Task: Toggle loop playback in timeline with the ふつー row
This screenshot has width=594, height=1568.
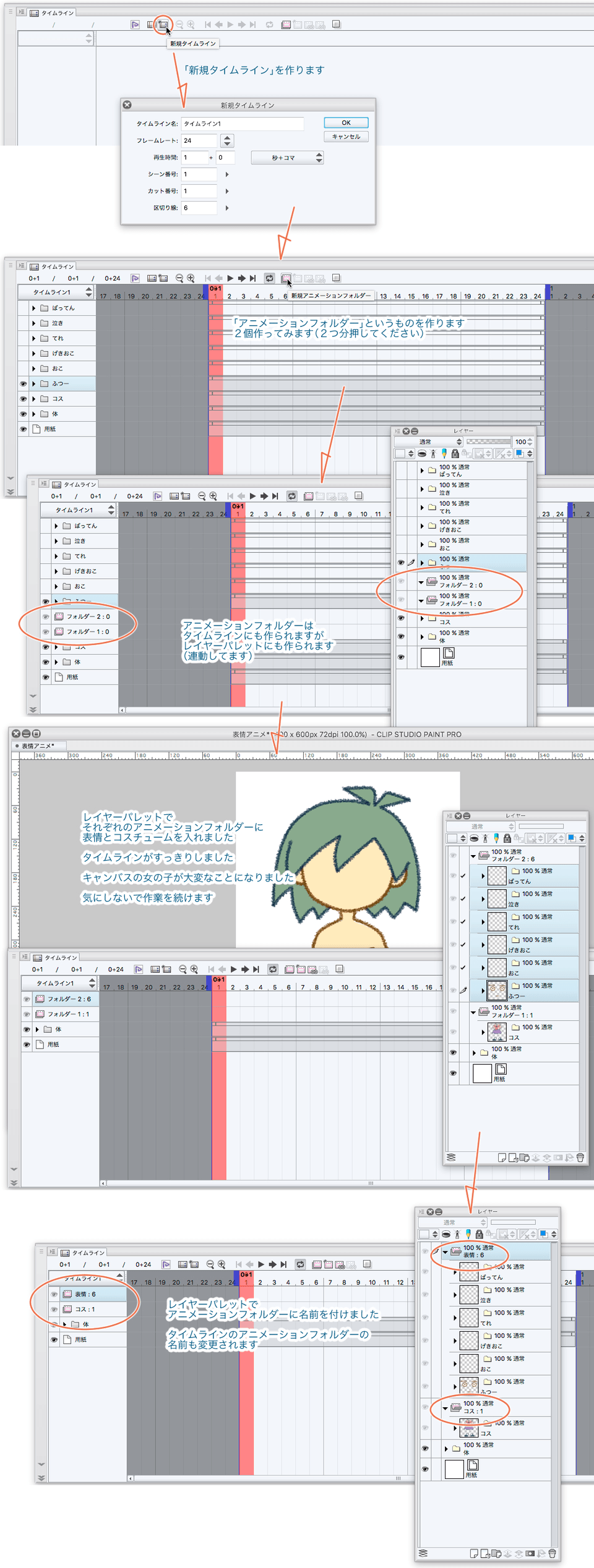Action: pos(269,278)
